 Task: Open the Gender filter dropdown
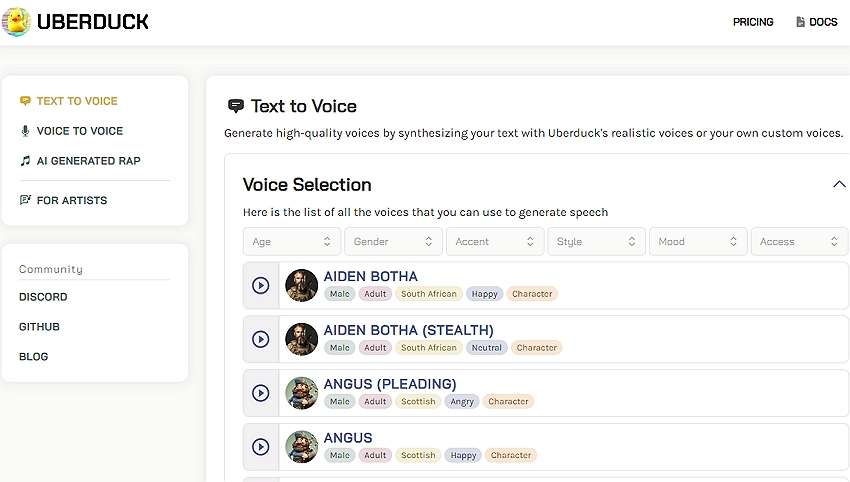tap(393, 242)
